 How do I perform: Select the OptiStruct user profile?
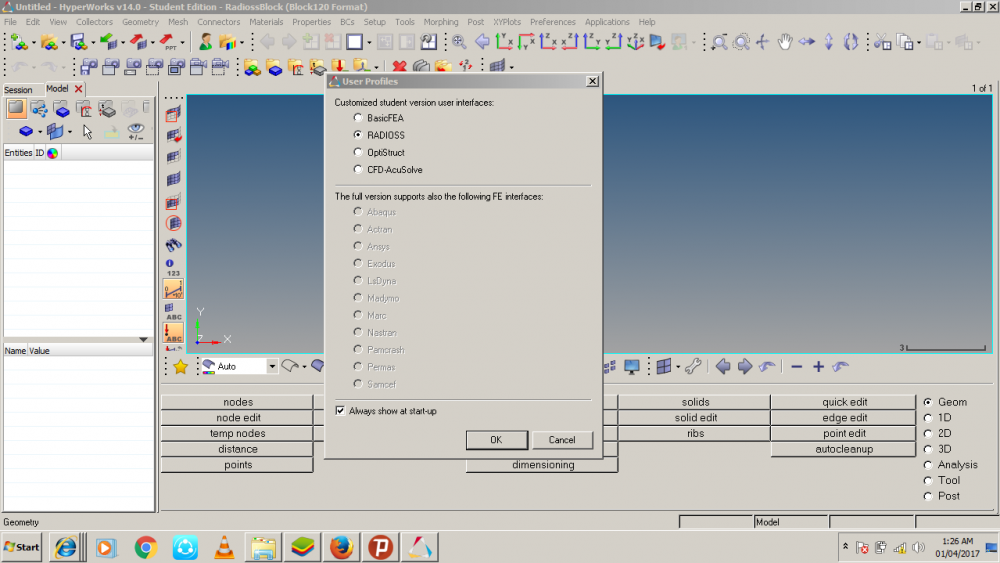tap(358, 152)
